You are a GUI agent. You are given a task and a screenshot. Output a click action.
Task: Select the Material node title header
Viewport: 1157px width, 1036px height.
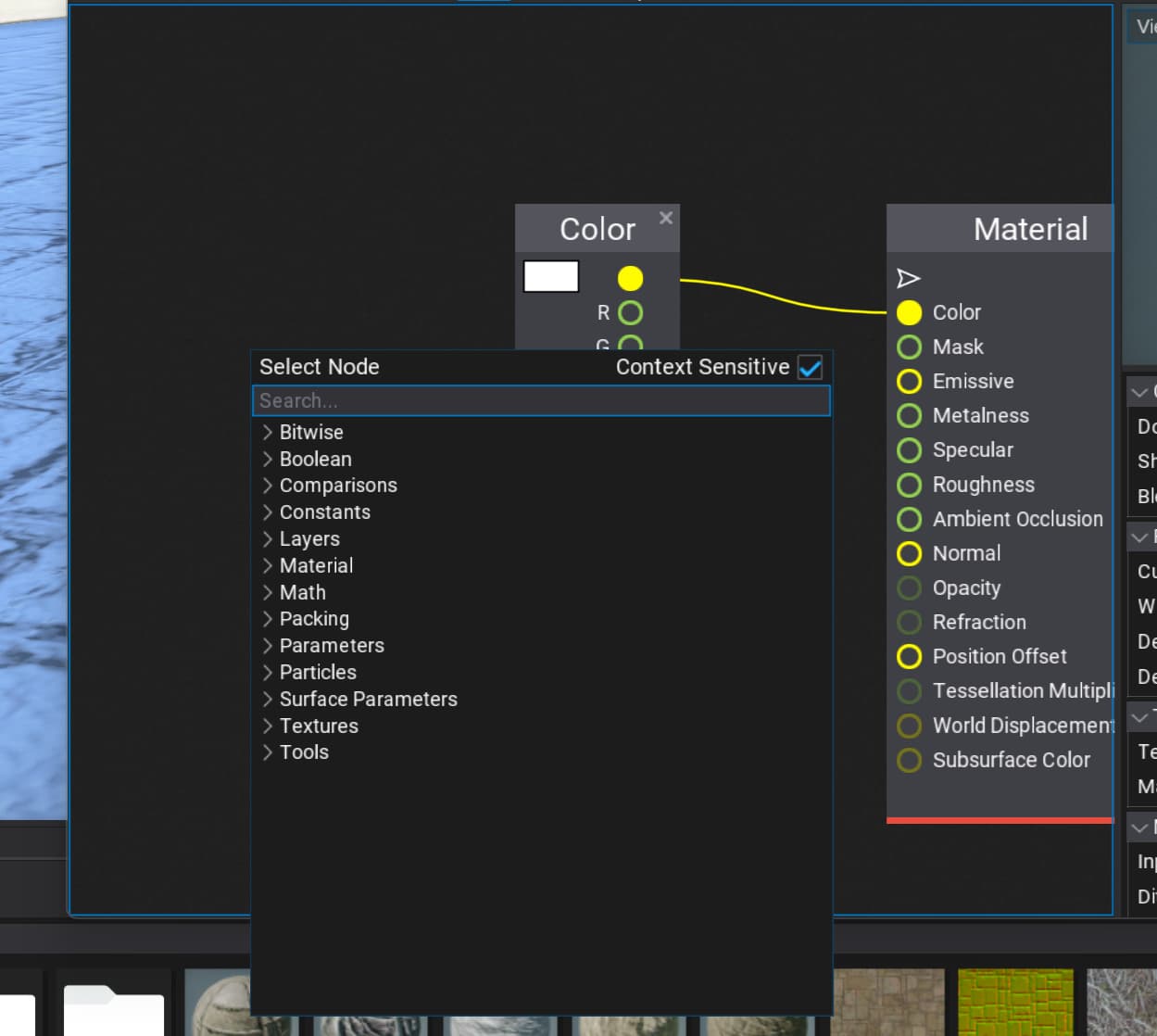(x=1028, y=229)
